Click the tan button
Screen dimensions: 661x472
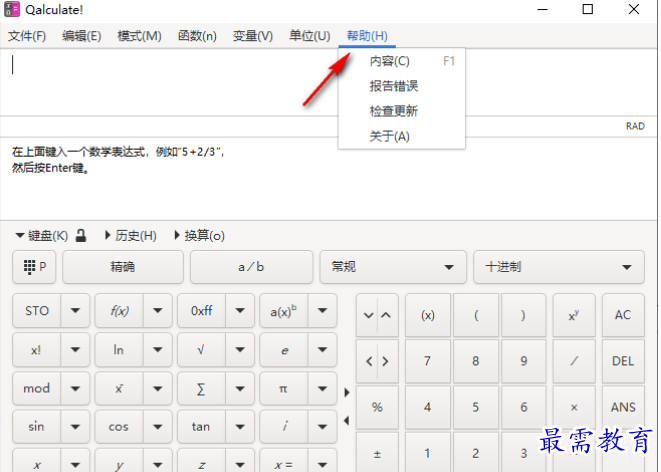click(202, 426)
